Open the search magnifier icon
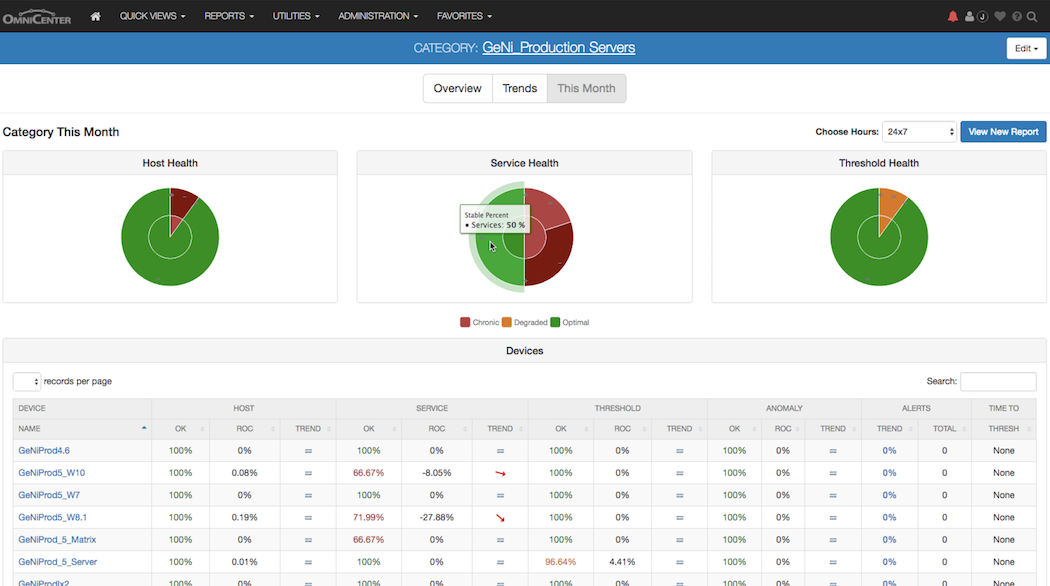This screenshot has width=1050, height=586. (x=1032, y=16)
